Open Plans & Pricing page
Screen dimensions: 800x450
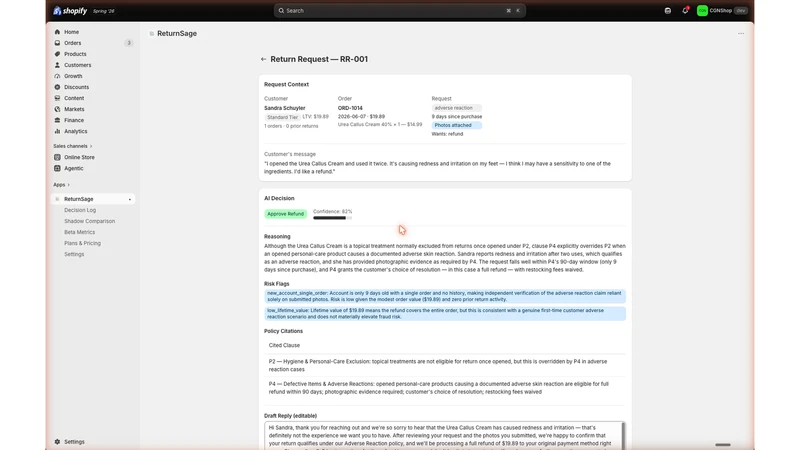[82, 243]
